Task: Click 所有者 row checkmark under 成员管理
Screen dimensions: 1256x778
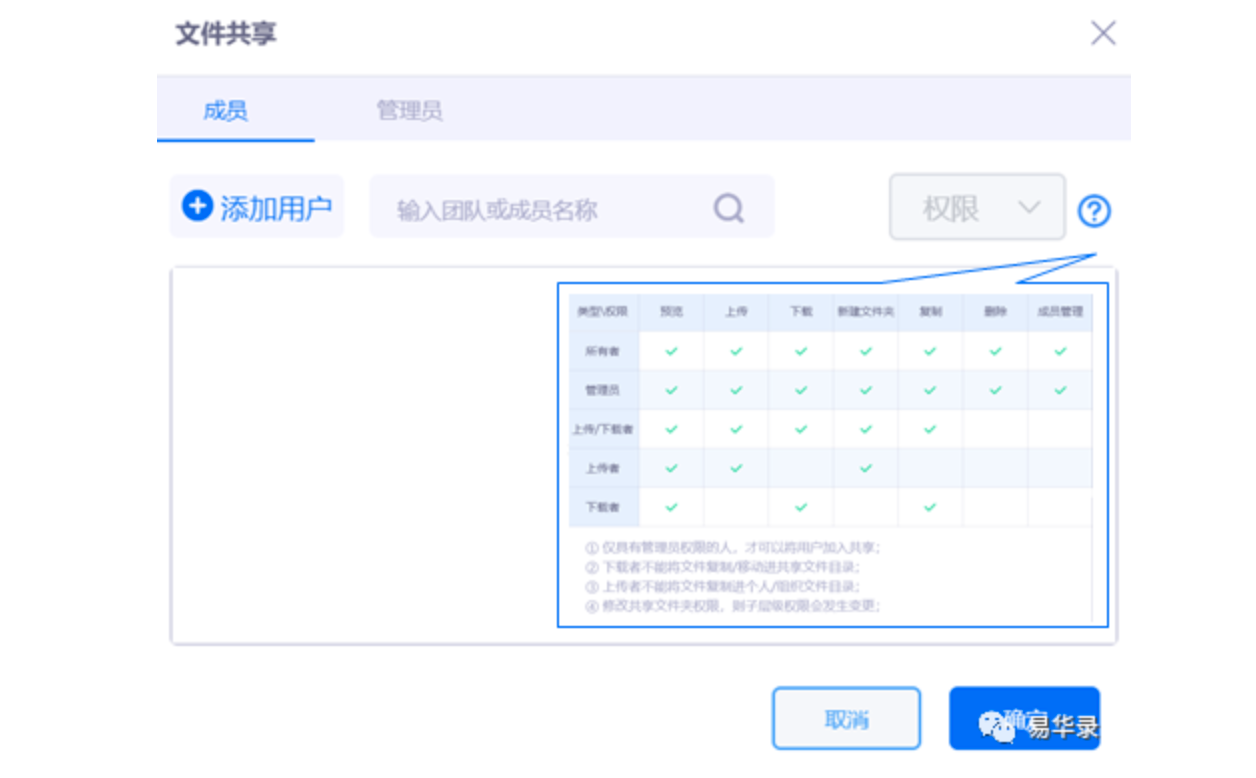Action: (x=1060, y=351)
